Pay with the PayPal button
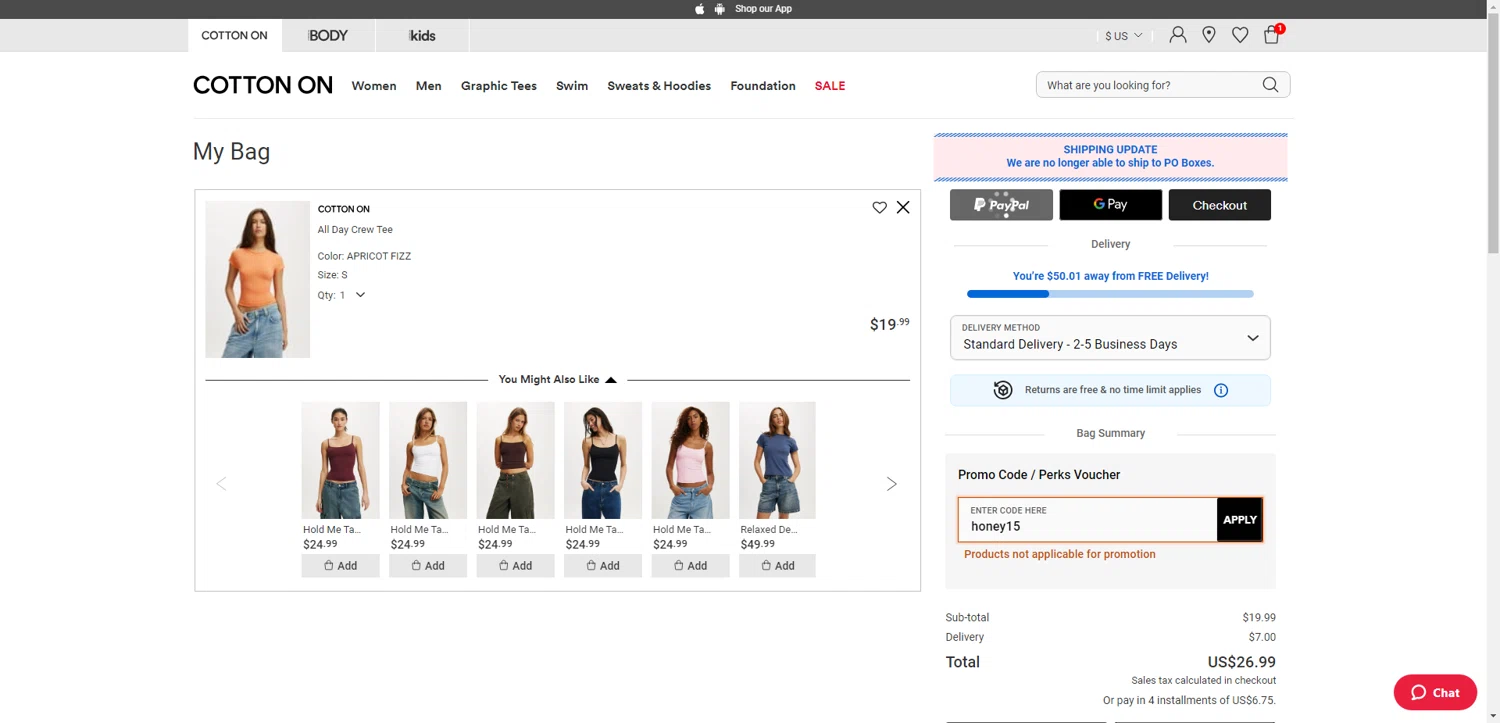Image resolution: width=1500 pixels, height=723 pixels. (x=1001, y=205)
